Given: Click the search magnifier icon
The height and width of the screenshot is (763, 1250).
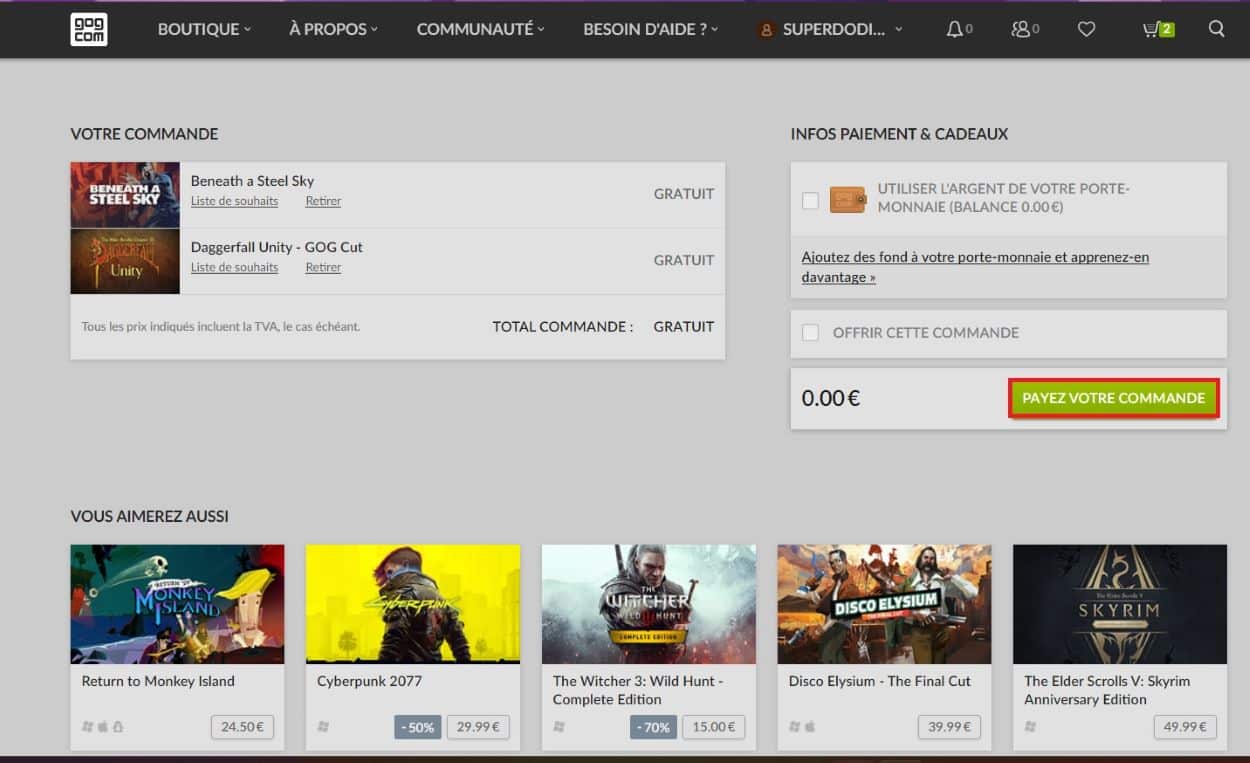Looking at the screenshot, I should [x=1216, y=29].
